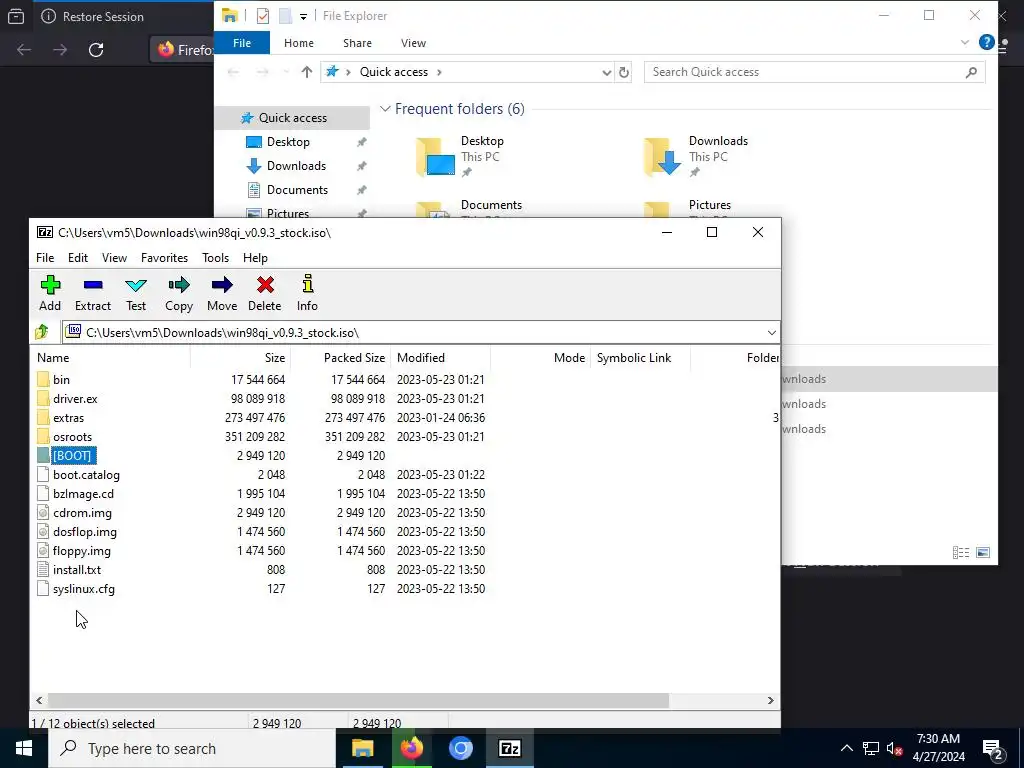Sort by Name column header

pos(111,358)
